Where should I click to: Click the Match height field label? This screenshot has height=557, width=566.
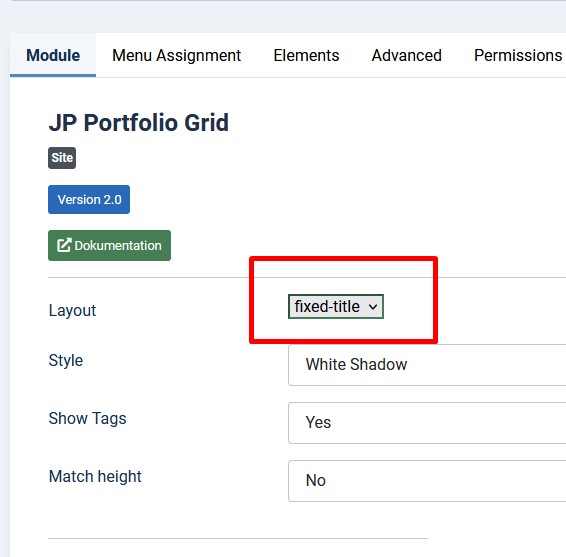click(x=95, y=477)
